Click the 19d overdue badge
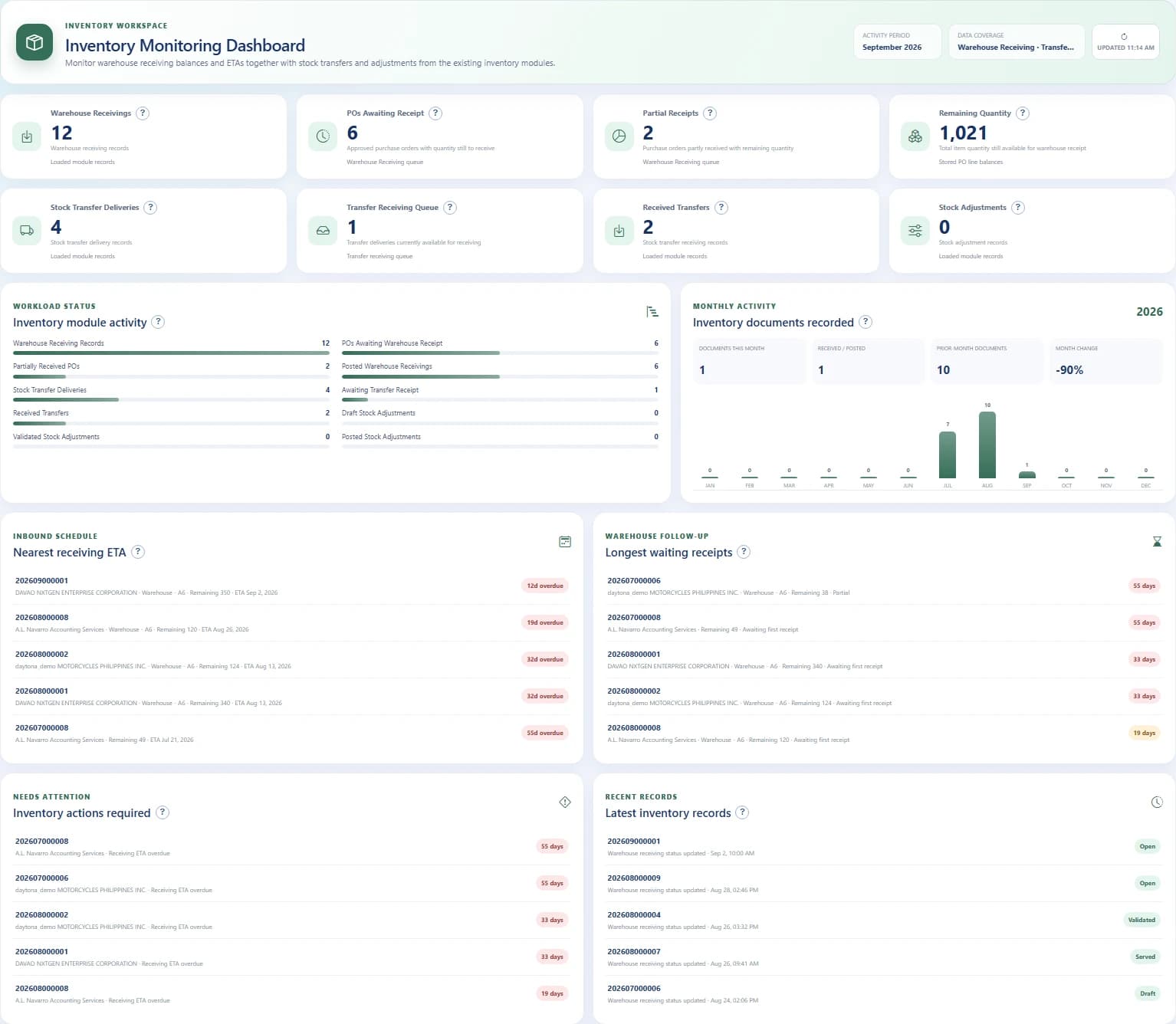This screenshot has width=1176, height=1024. click(x=545, y=622)
